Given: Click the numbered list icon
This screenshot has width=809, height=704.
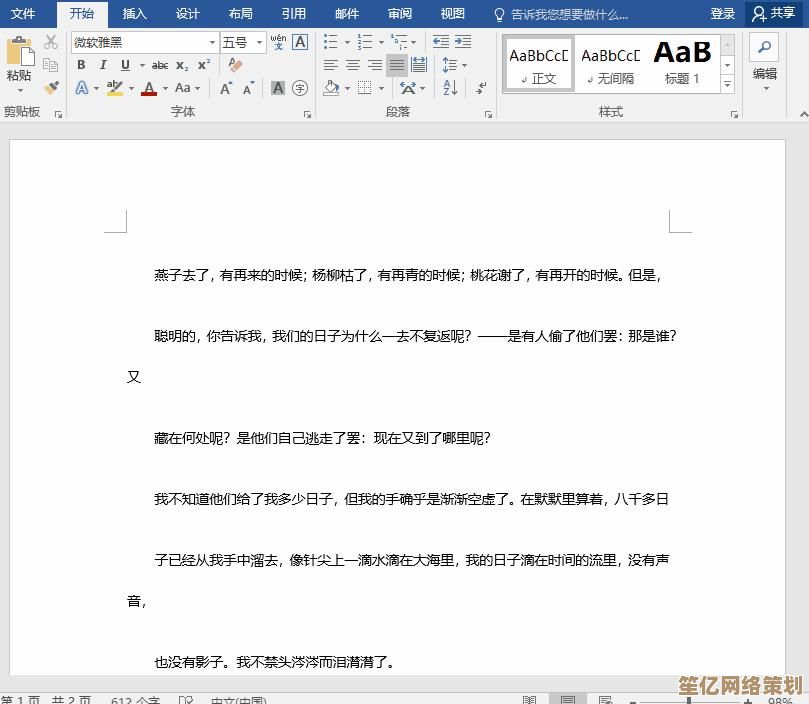Looking at the screenshot, I should click(x=365, y=42).
